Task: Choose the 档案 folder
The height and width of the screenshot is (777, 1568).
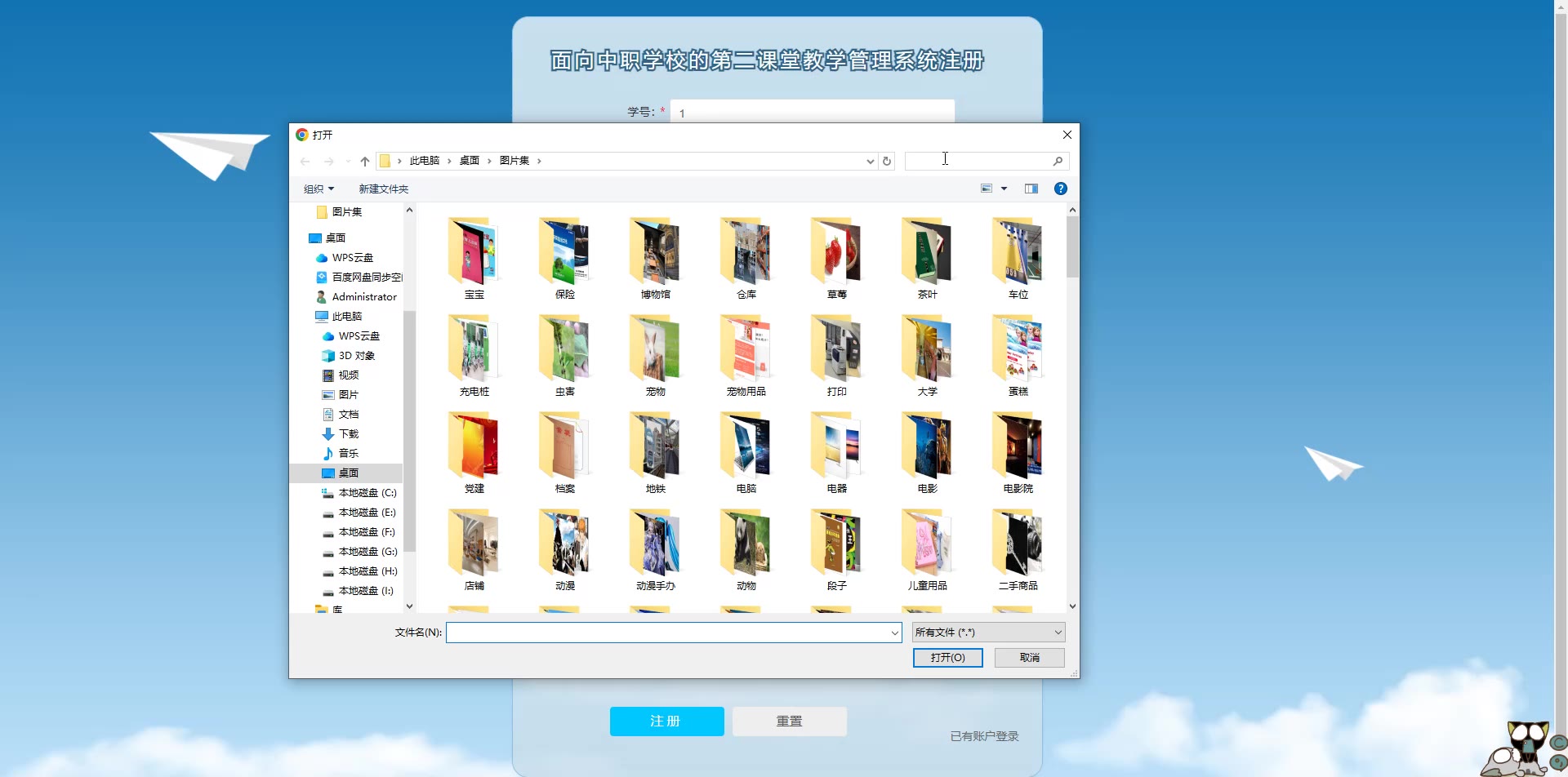Action: (565, 453)
